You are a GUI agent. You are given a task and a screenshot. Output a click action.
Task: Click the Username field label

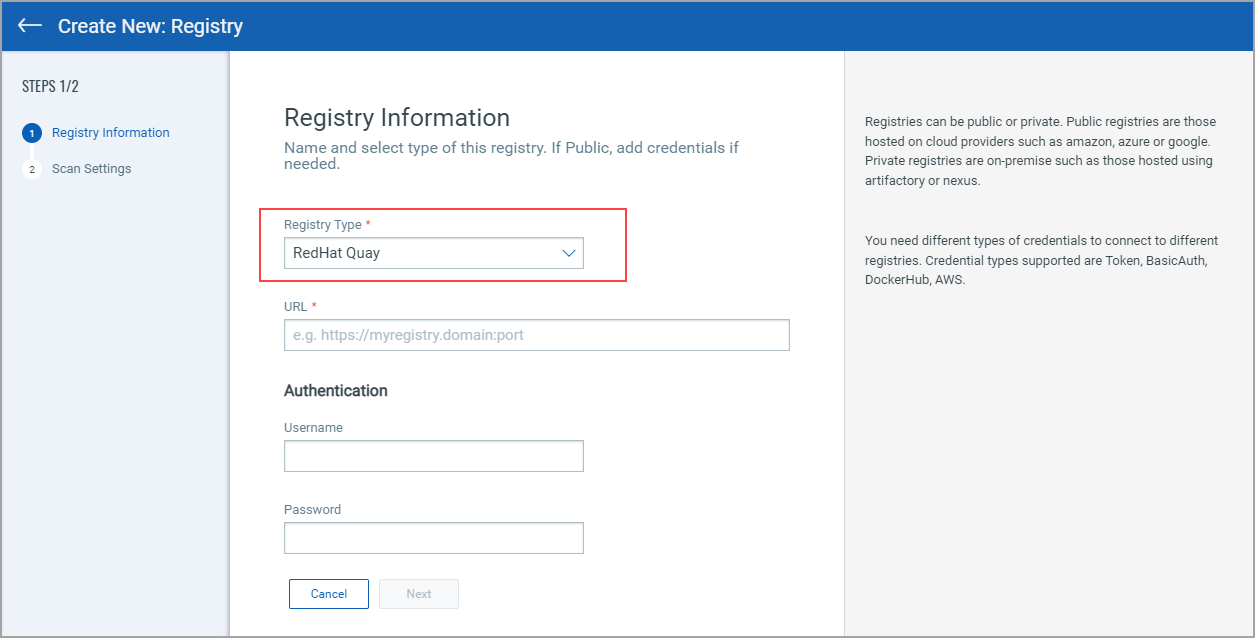coord(313,428)
